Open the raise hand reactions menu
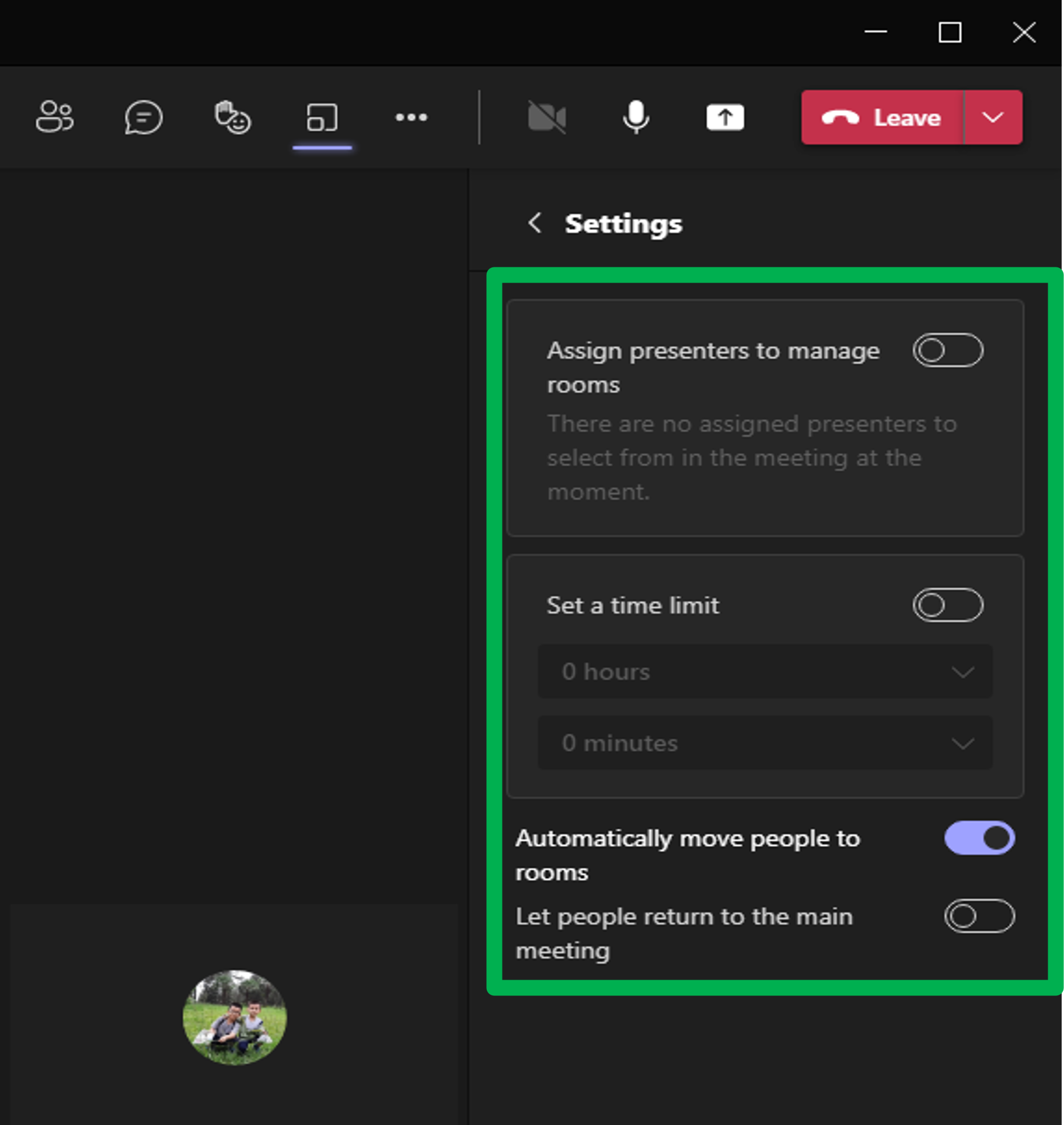This screenshot has height=1125, width=1064. (232, 117)
